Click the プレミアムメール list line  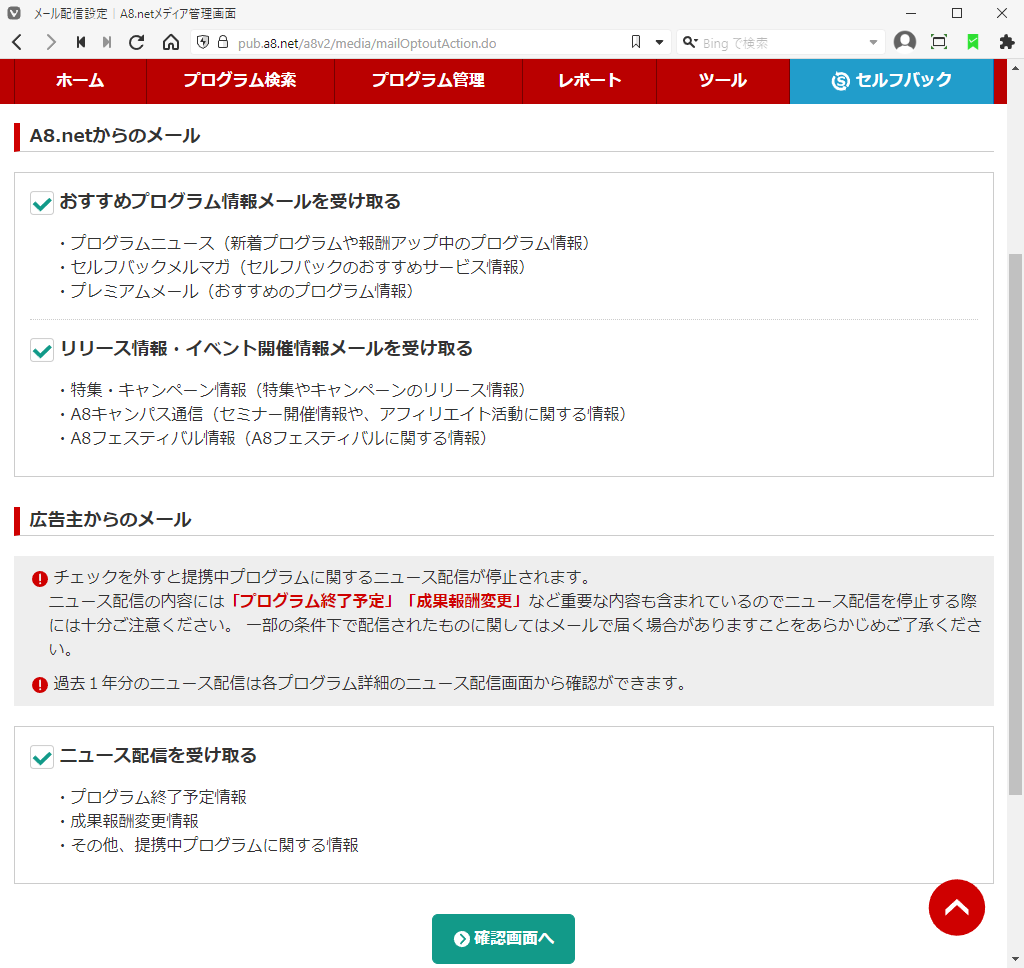click(x=236, y=291)
